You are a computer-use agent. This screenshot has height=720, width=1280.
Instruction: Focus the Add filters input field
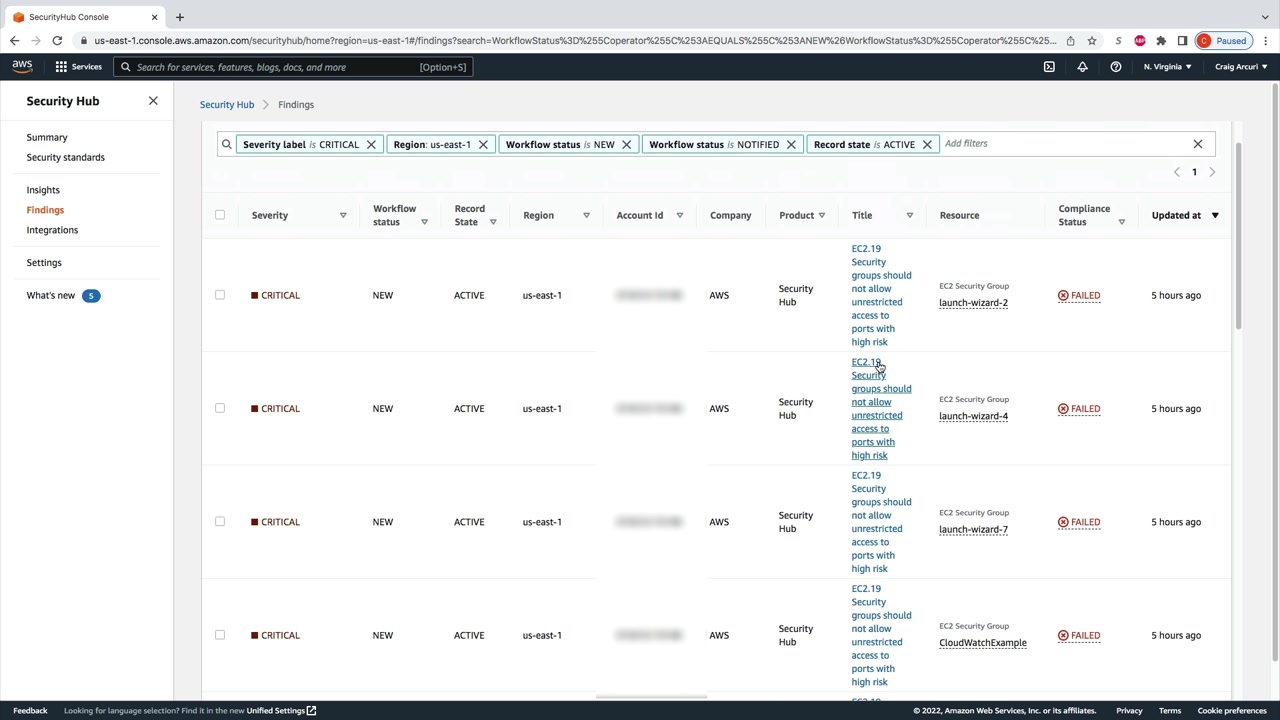tap(1064, 144)
